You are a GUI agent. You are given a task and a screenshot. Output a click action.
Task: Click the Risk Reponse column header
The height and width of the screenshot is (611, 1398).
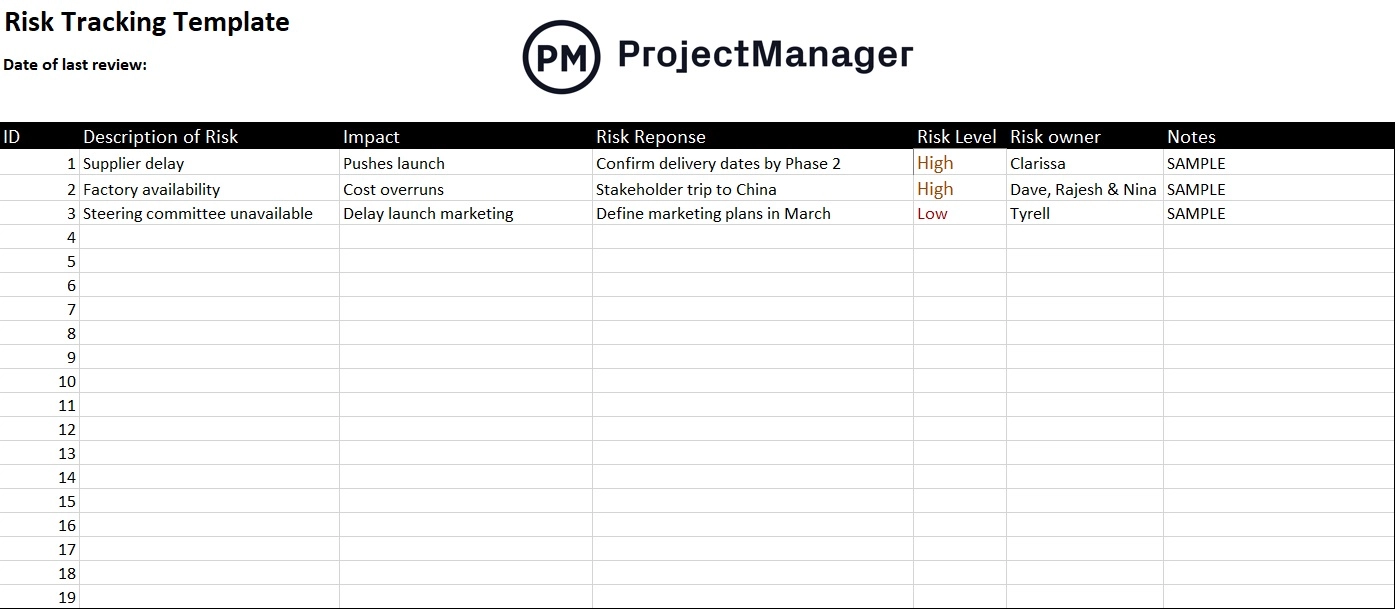[x=651, y=137]
